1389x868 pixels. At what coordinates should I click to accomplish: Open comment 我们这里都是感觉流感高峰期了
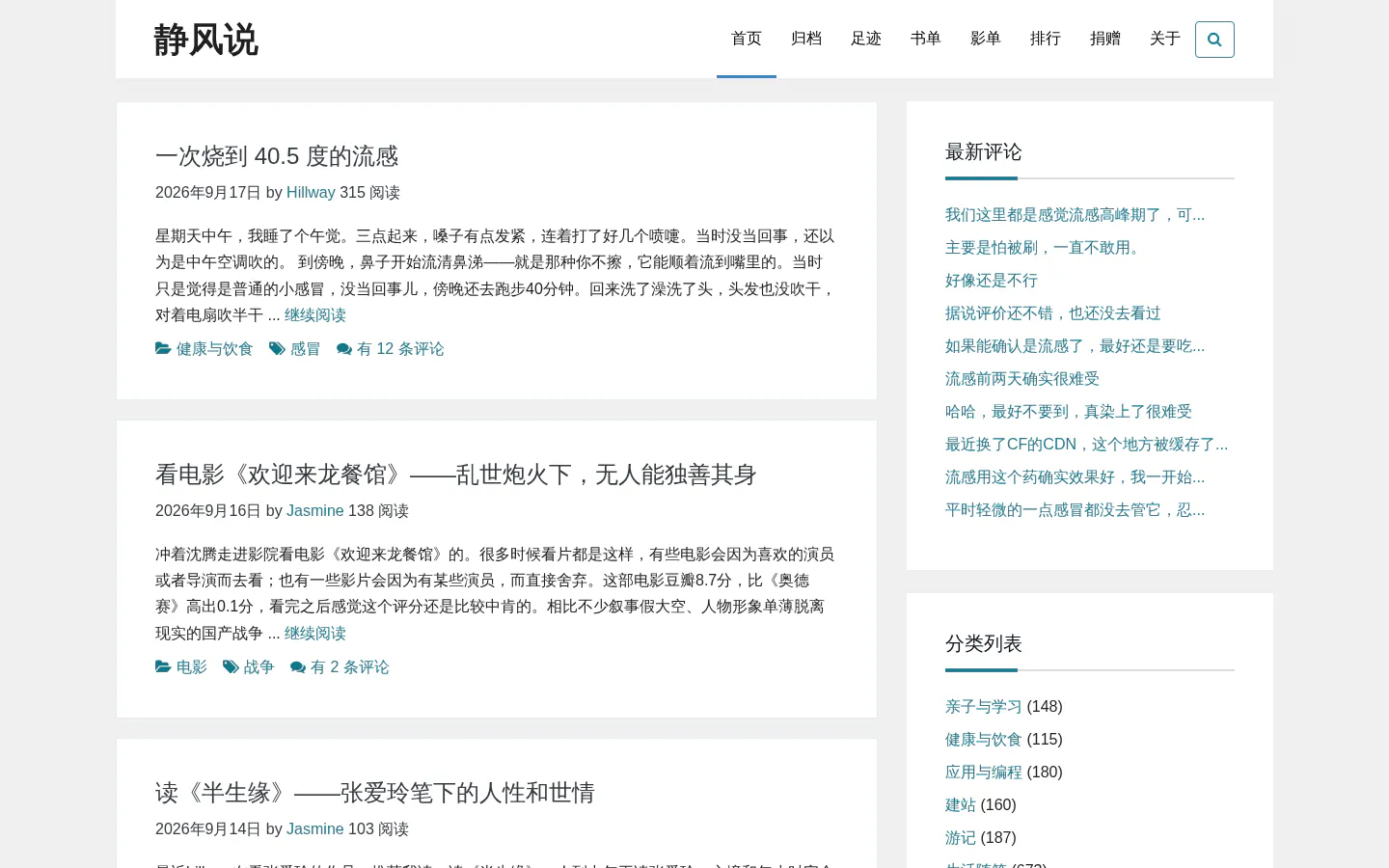point(1075,215)
